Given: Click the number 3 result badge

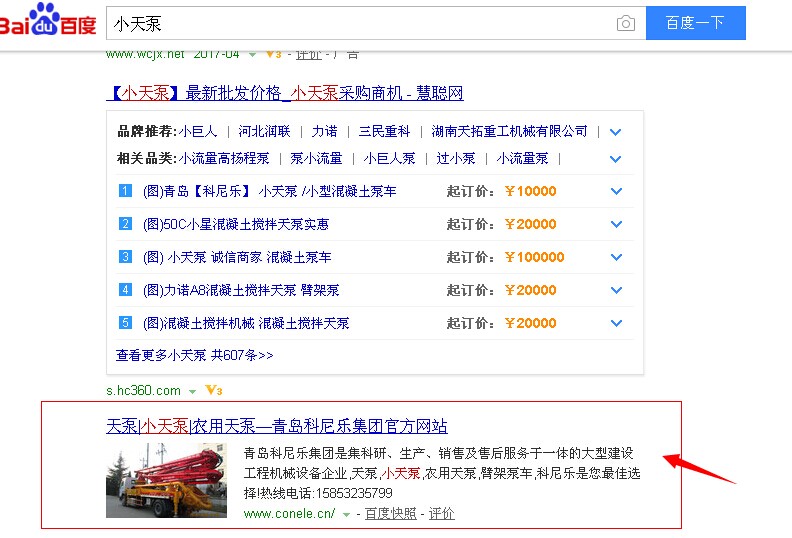Looking at the screenshot, I should [125, 257].
